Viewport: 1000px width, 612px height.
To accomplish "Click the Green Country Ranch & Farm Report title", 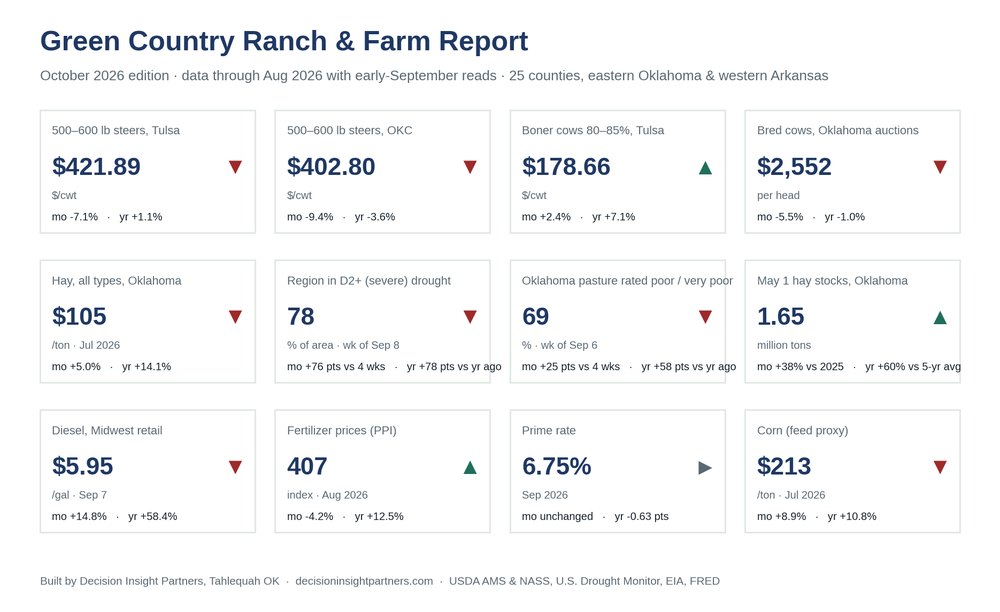I will [284, 41].
